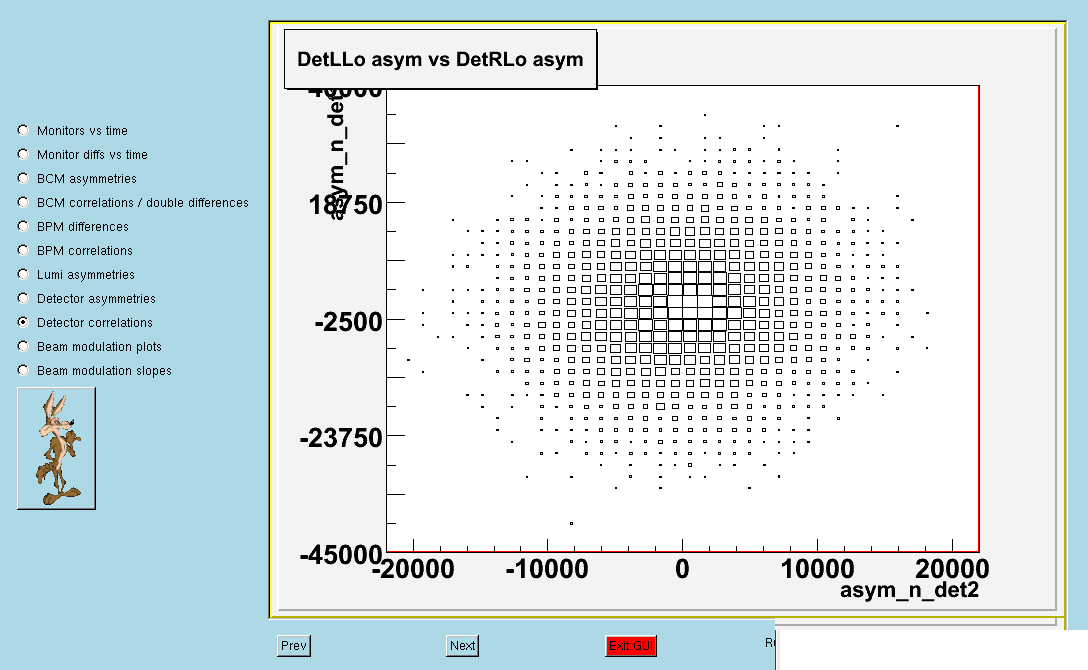The height and width of the screenshot is (670, 1088).
Task: Click the -2500 y-axis tick label
Action: tap(348, 322)
